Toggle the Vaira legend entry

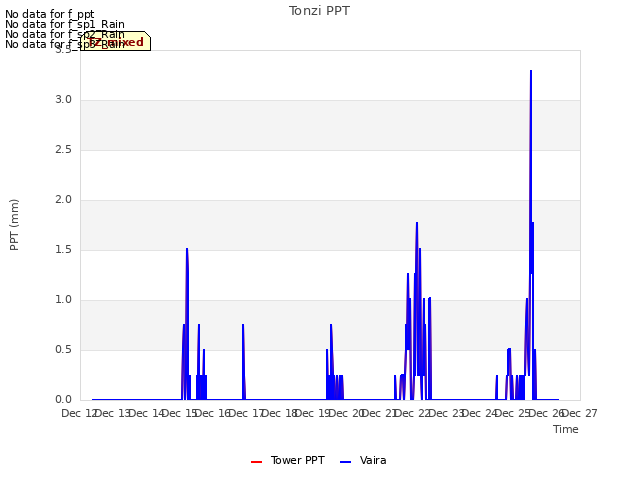[363, 460]
